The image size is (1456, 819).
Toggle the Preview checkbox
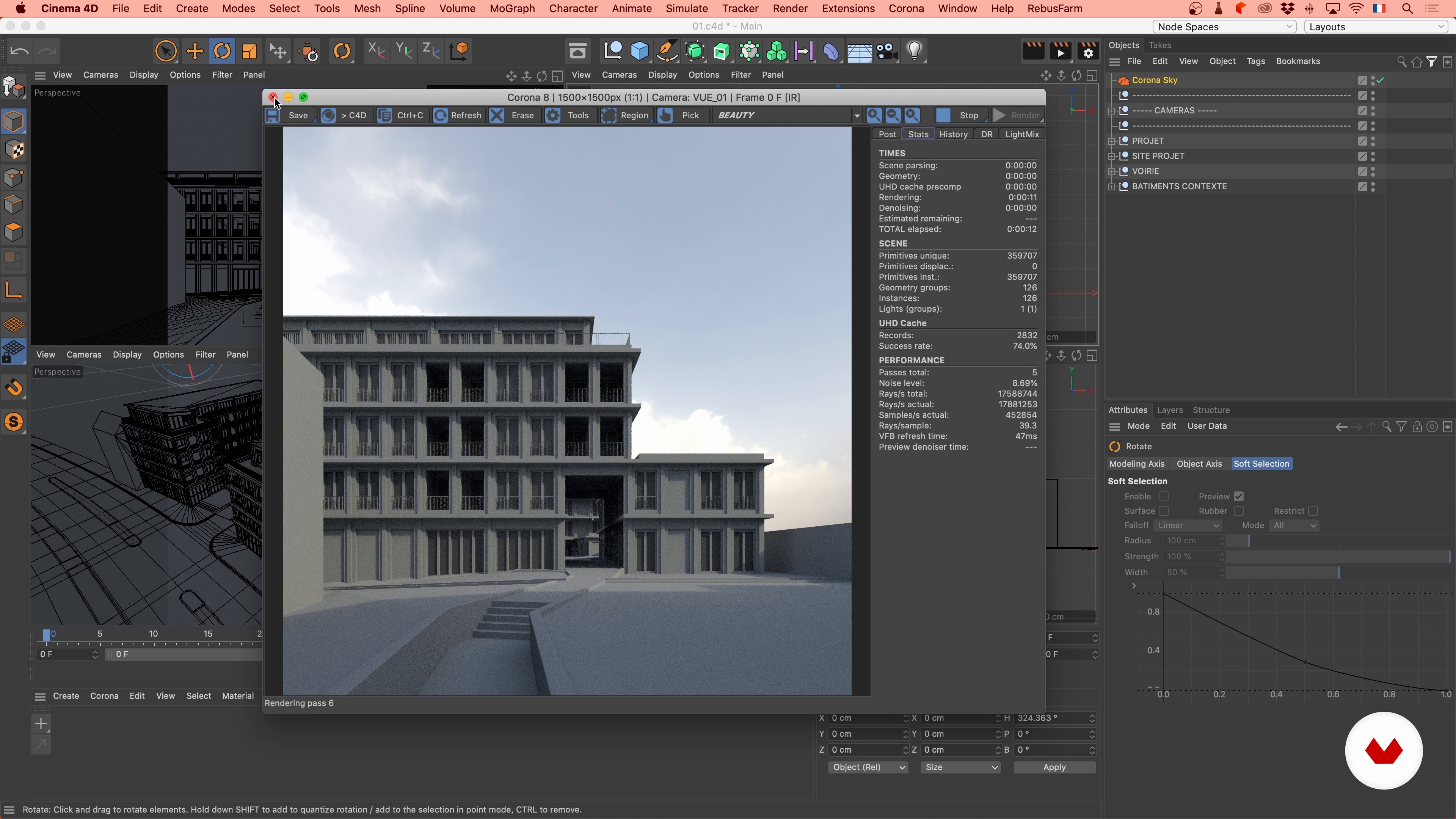coord(1239,496)
